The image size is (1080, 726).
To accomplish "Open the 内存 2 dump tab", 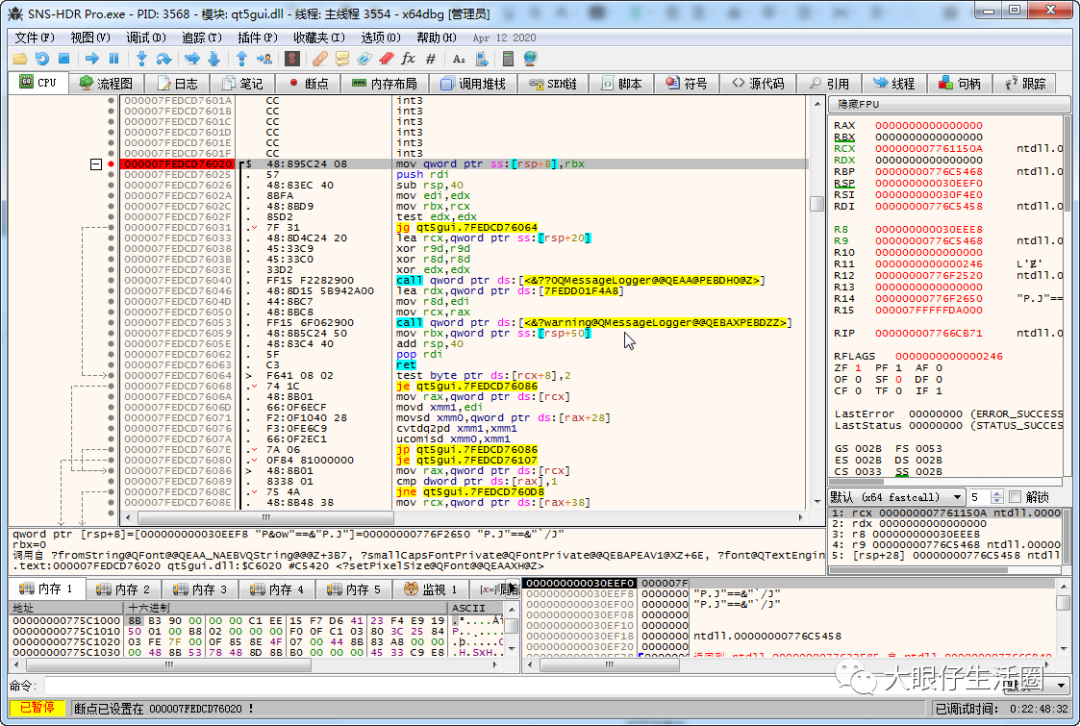I will tap(123, 589).
